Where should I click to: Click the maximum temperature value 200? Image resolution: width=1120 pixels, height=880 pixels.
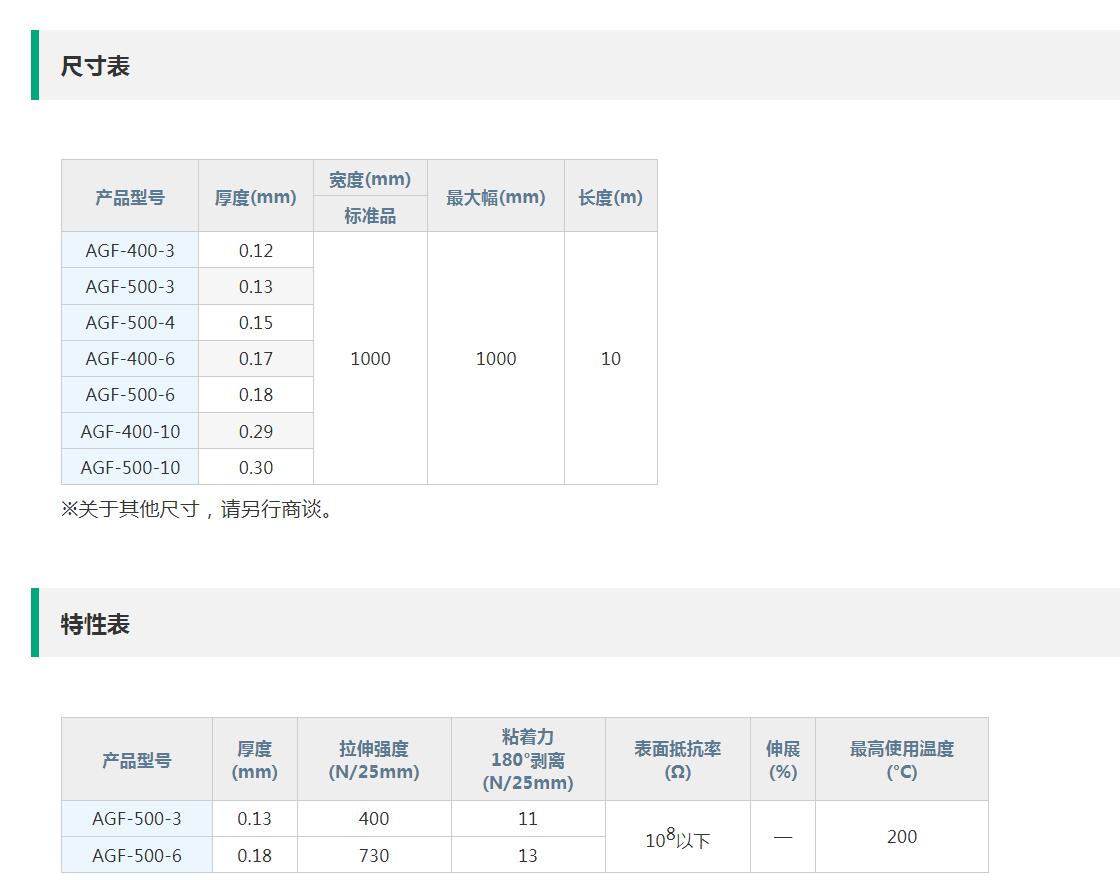point(901,837)
